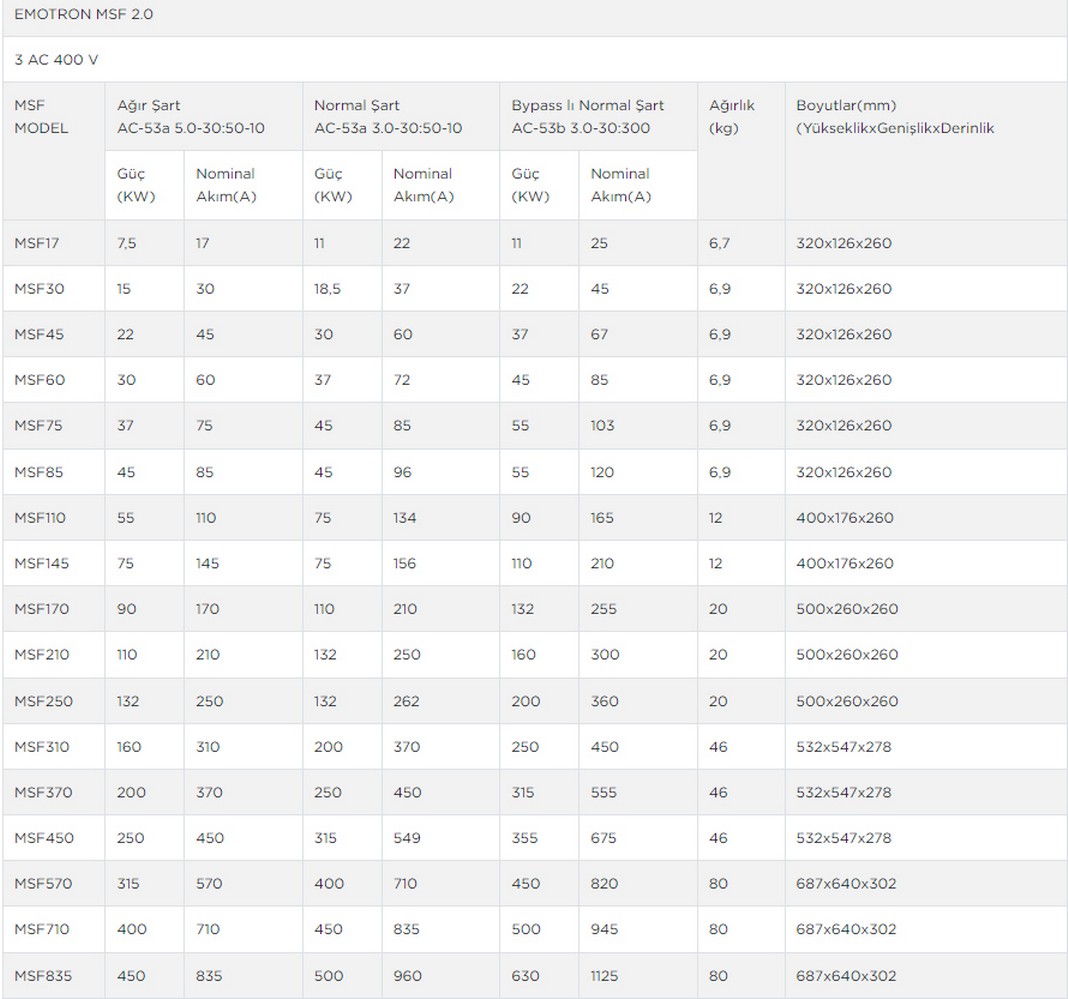1068x999 pixels.
Task: Click the MSF170 model name
Action: [x=42, y=609]
